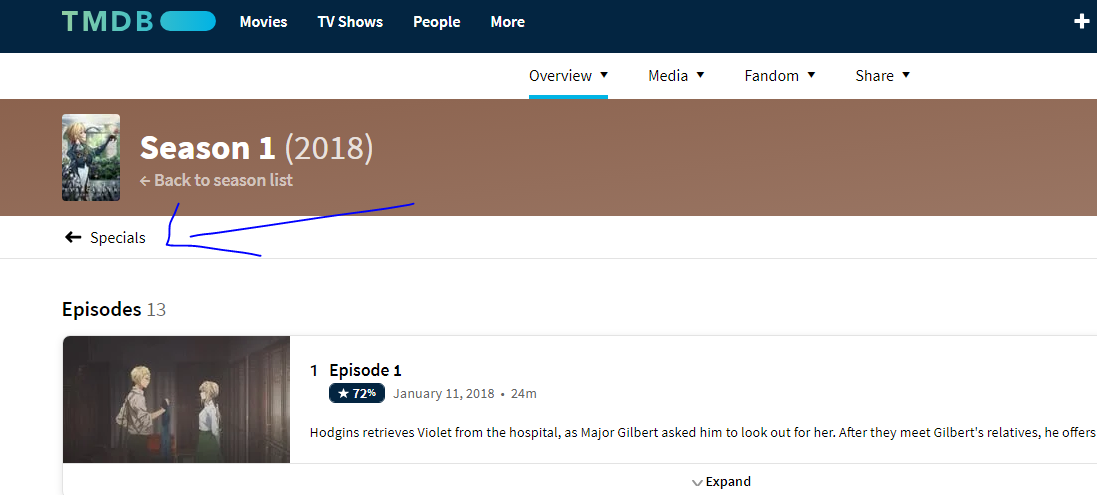Open the People menu
Screen dimensions: 1097x495
(436, 21)
